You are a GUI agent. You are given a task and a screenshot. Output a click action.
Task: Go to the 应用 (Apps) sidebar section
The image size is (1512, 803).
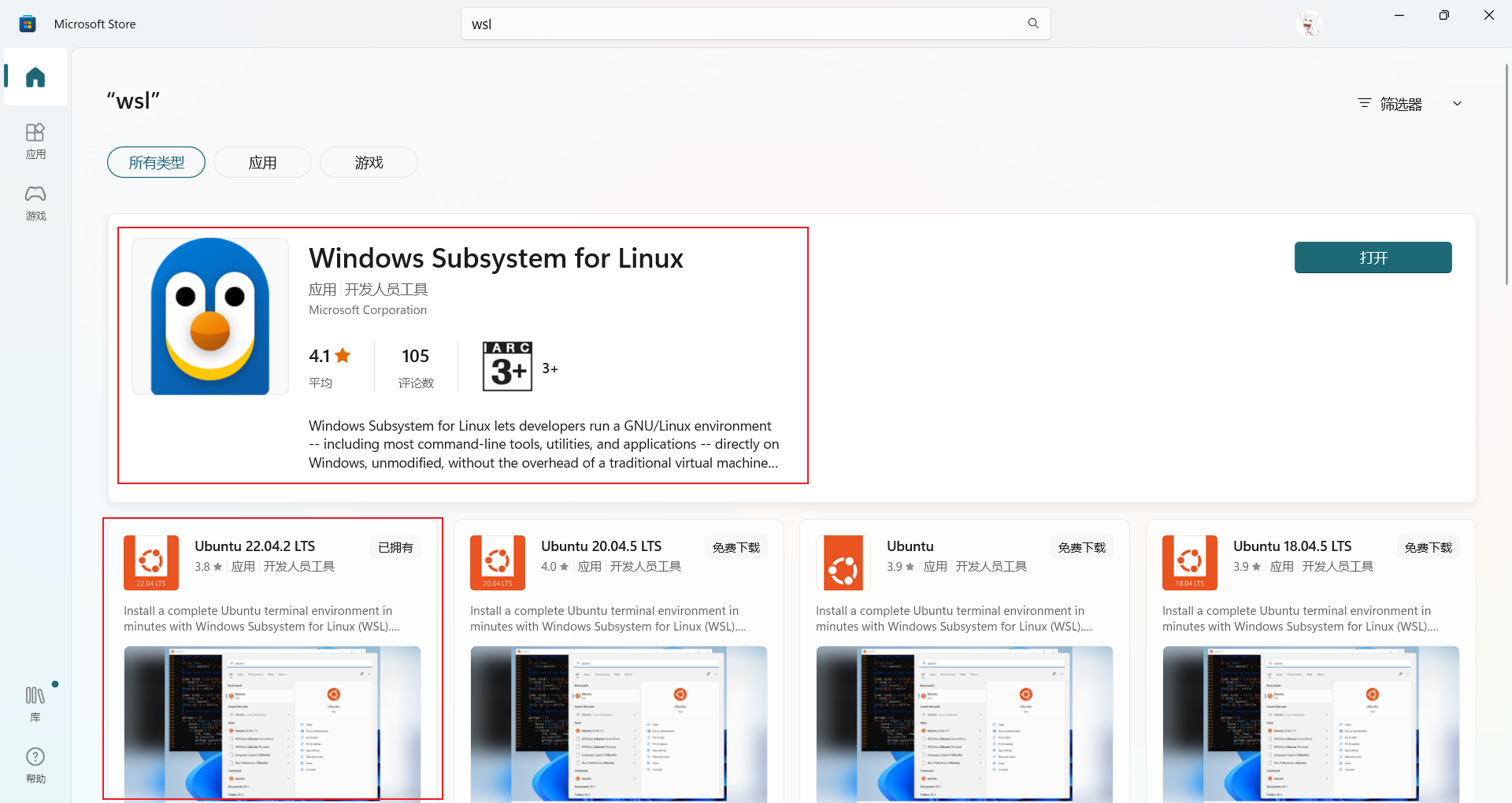(35, 141)
